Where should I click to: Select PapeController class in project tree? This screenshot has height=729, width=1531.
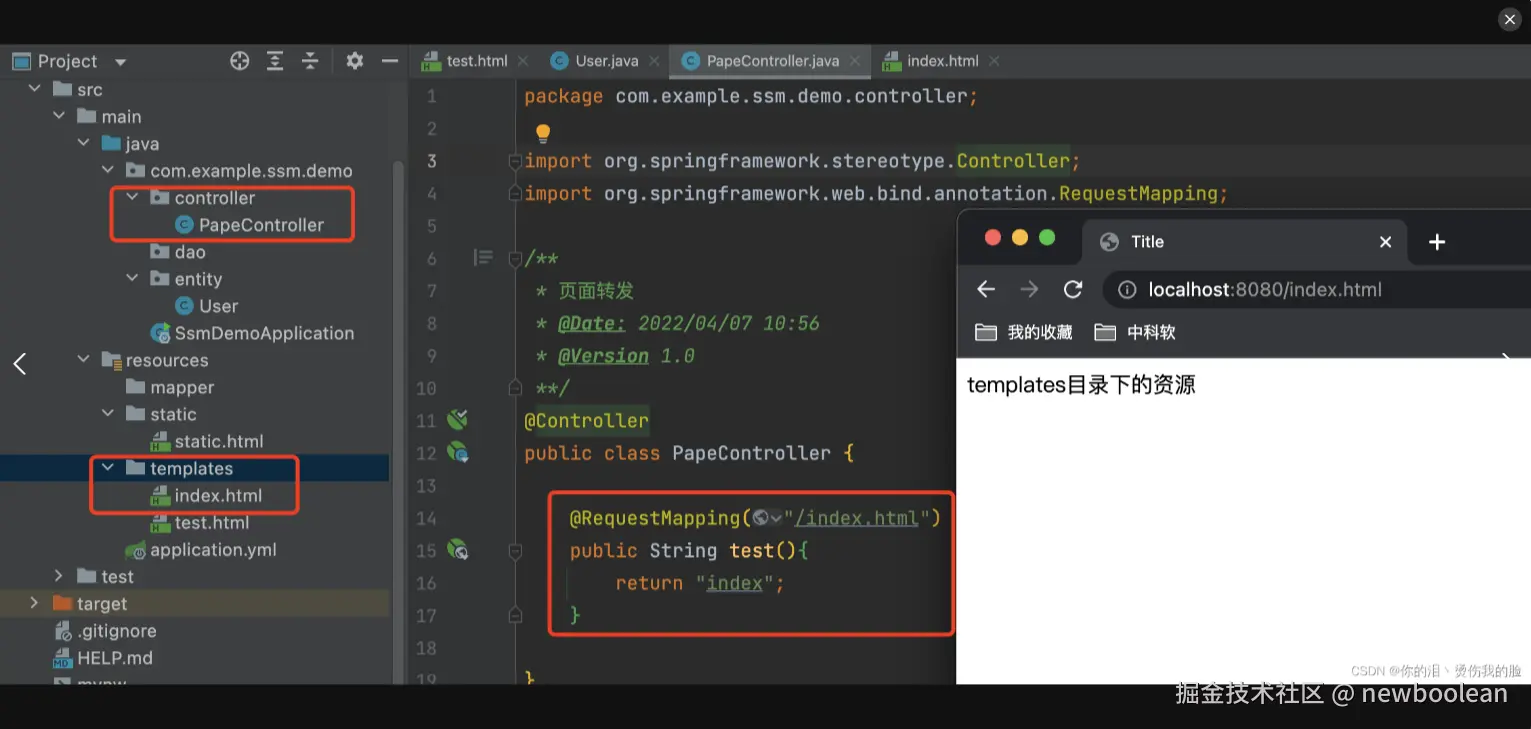point(250,225)
